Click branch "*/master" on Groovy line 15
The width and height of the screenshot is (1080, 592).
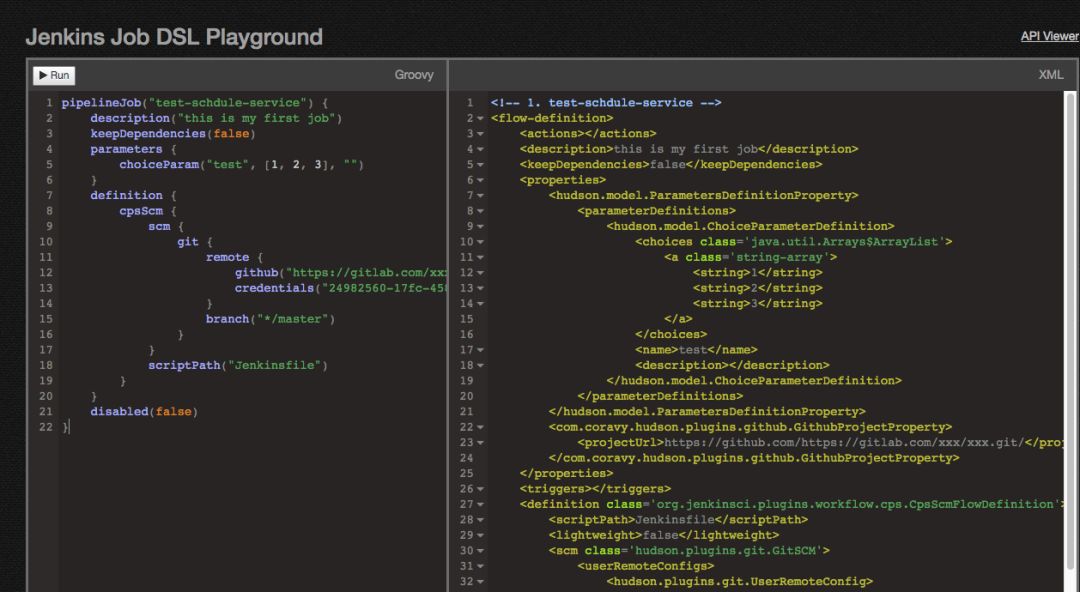coord(270,319)
